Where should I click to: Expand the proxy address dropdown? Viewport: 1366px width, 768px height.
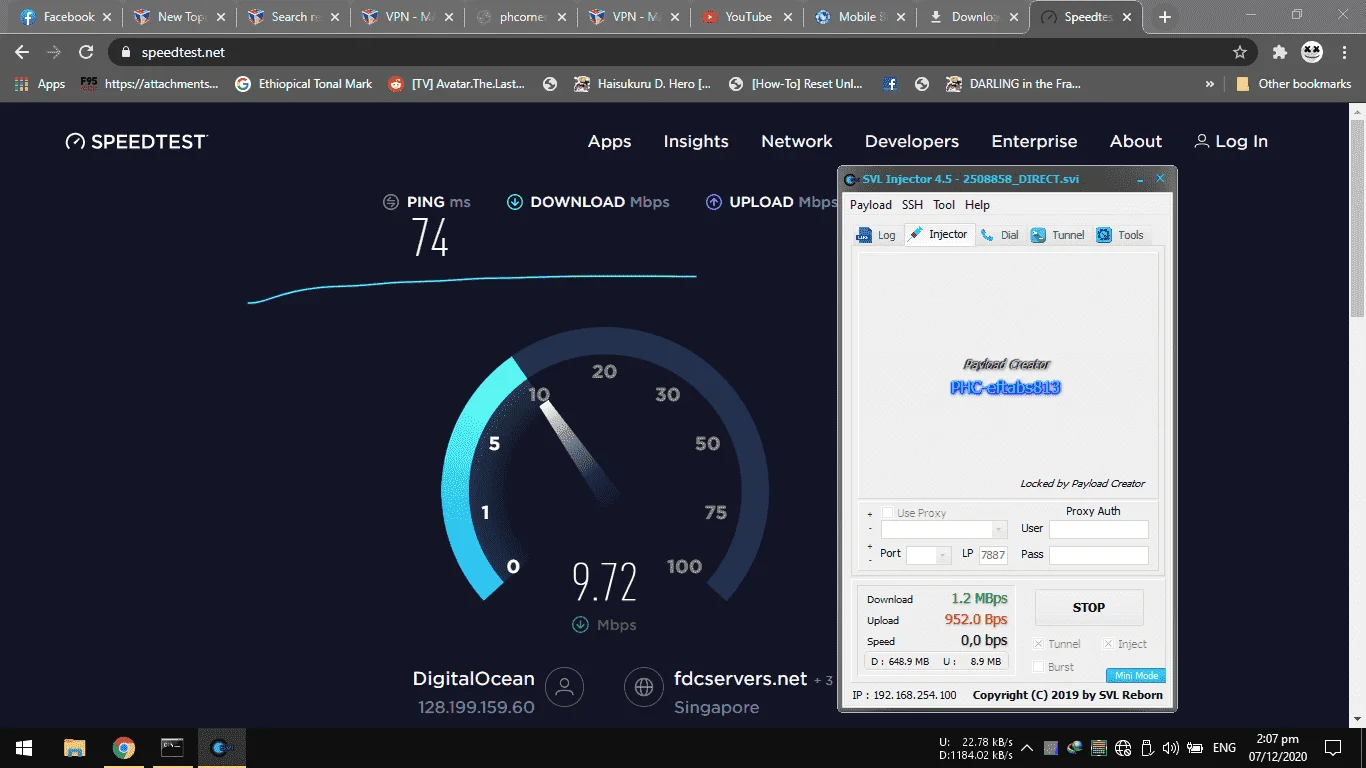[999, 530]
